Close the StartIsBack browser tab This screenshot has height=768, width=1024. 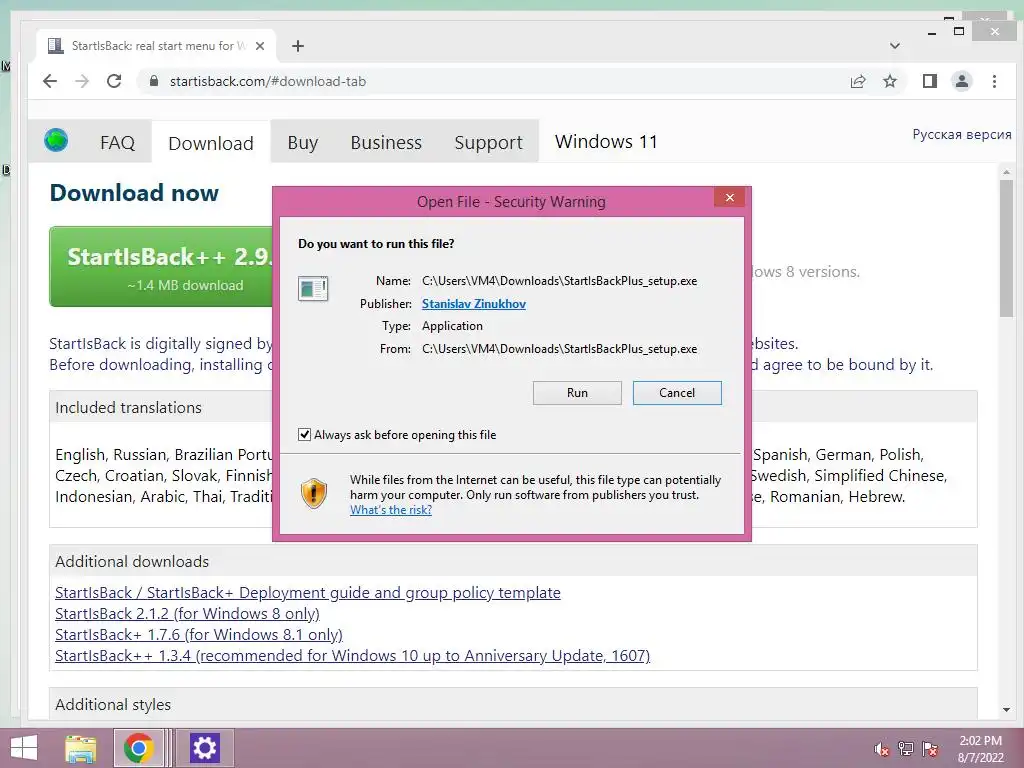(260, 46)
